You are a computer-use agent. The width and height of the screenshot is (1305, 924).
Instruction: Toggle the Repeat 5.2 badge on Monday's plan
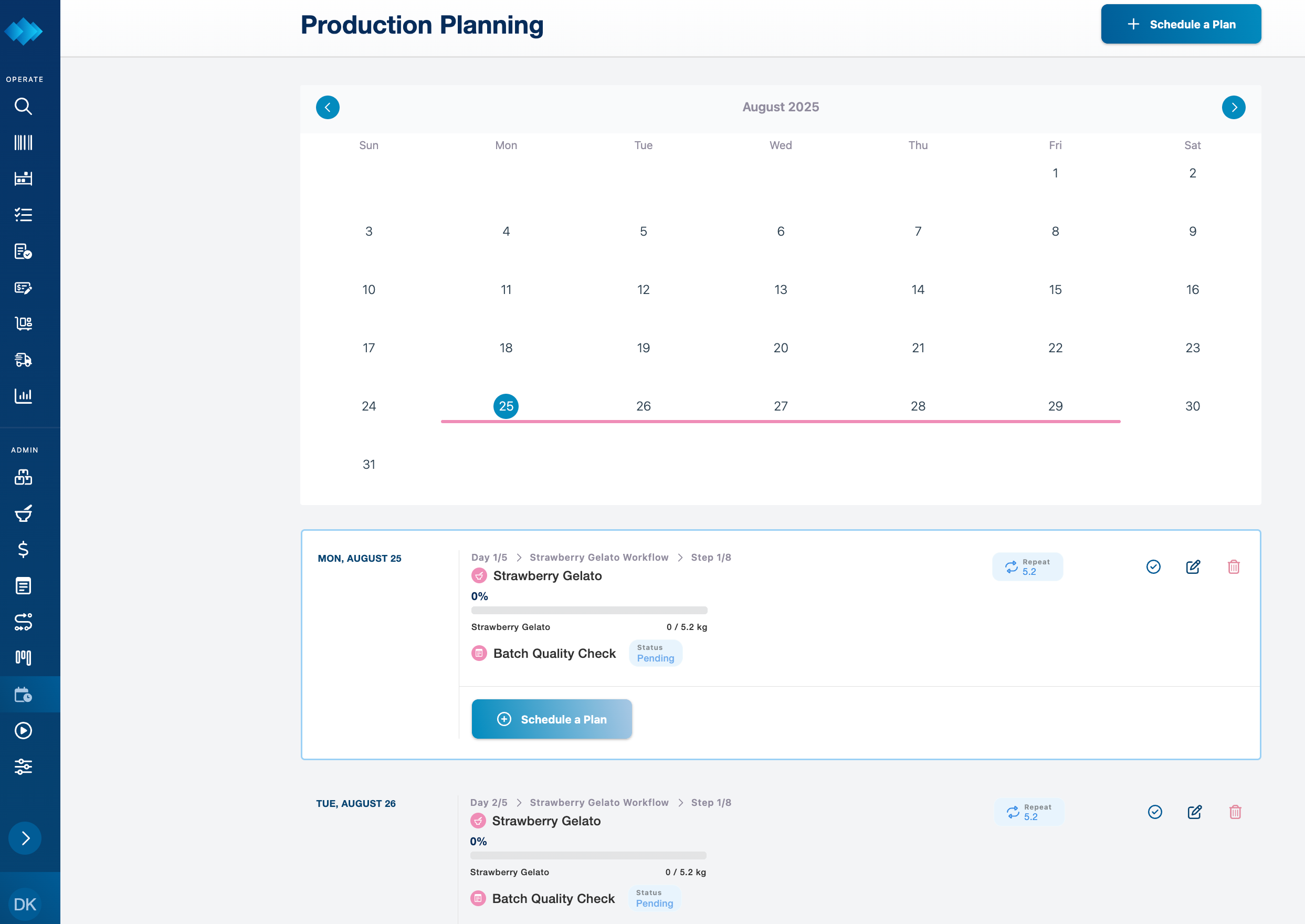(1027, 566)
